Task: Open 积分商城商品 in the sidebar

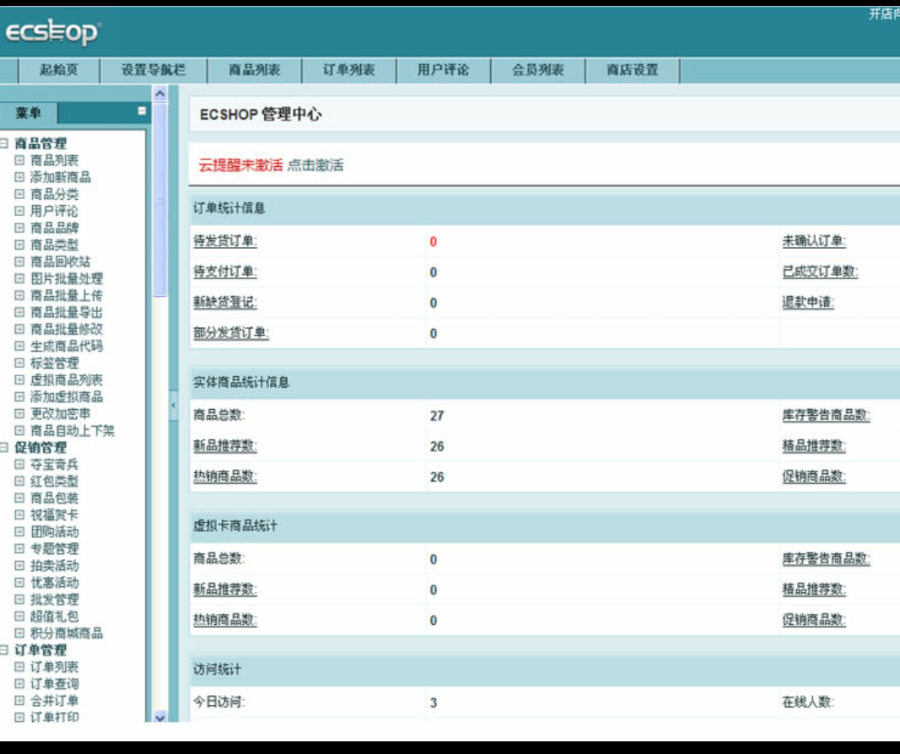Action: [67, 633]
